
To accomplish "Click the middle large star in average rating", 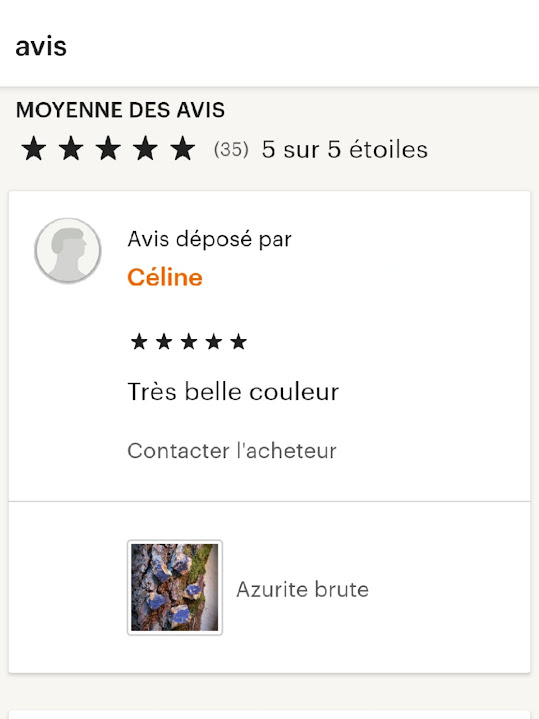I will (x=108, y=149).
